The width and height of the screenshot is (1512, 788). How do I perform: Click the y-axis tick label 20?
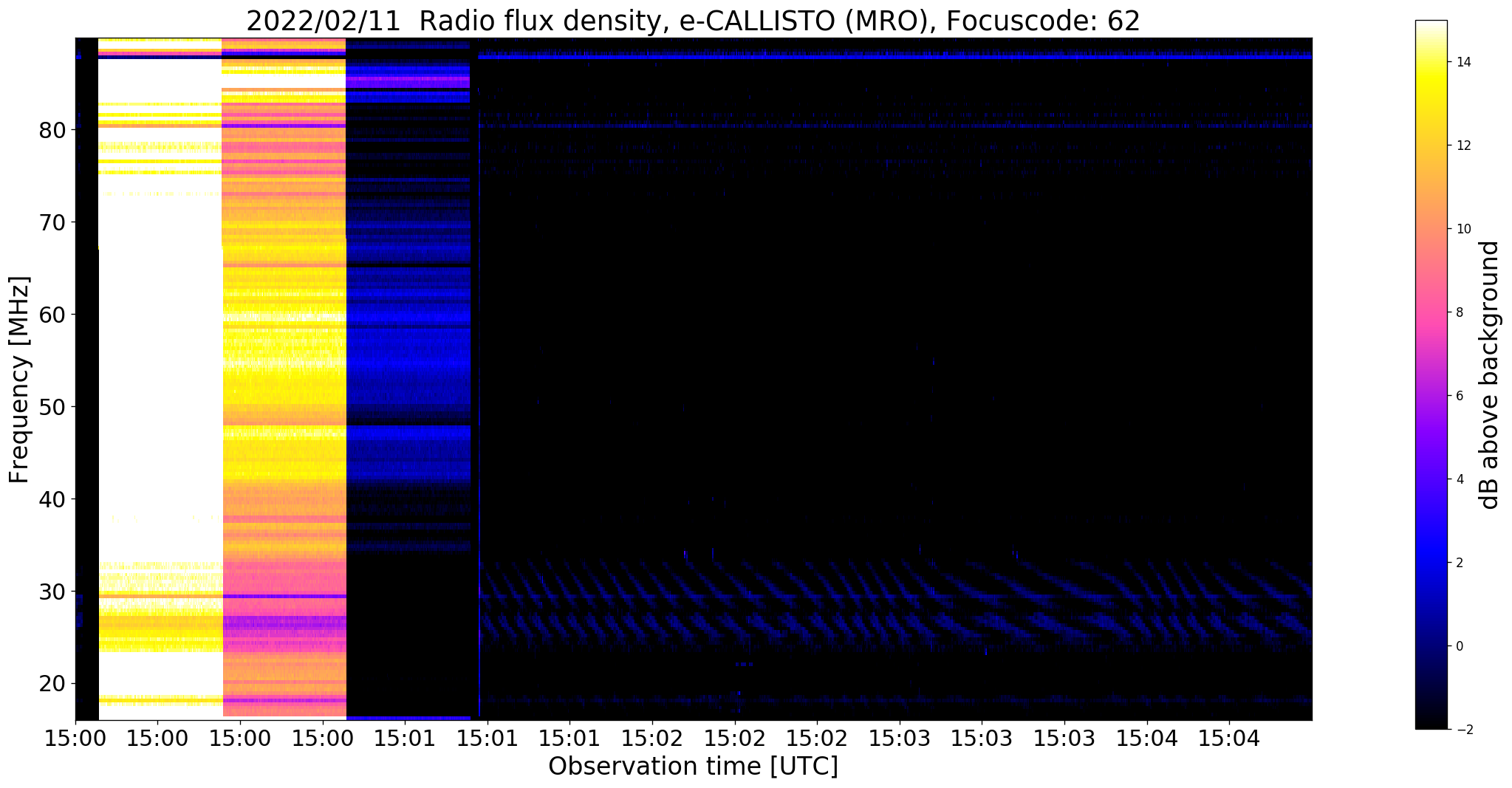(53, 684)
